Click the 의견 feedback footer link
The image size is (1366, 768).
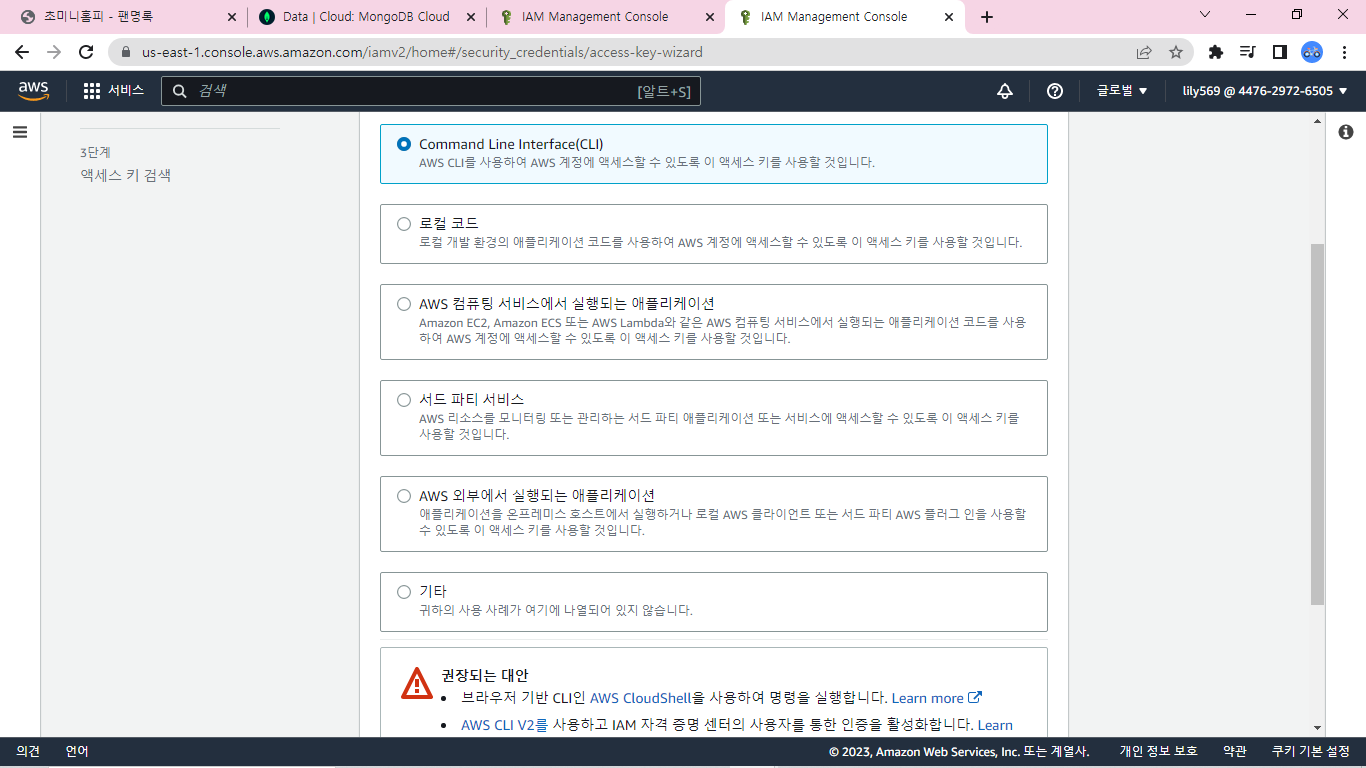pos(28,751)
